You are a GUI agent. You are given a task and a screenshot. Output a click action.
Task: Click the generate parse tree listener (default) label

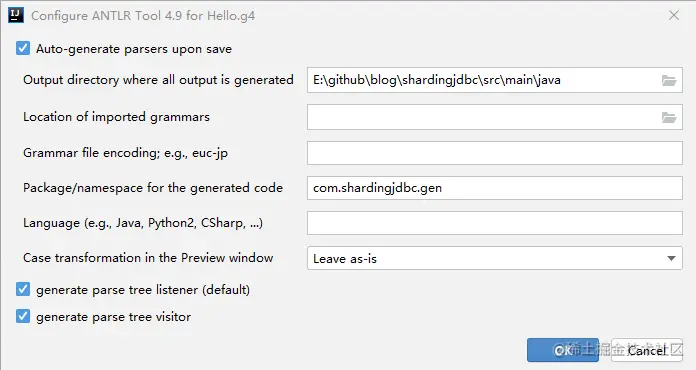[142, 290]
